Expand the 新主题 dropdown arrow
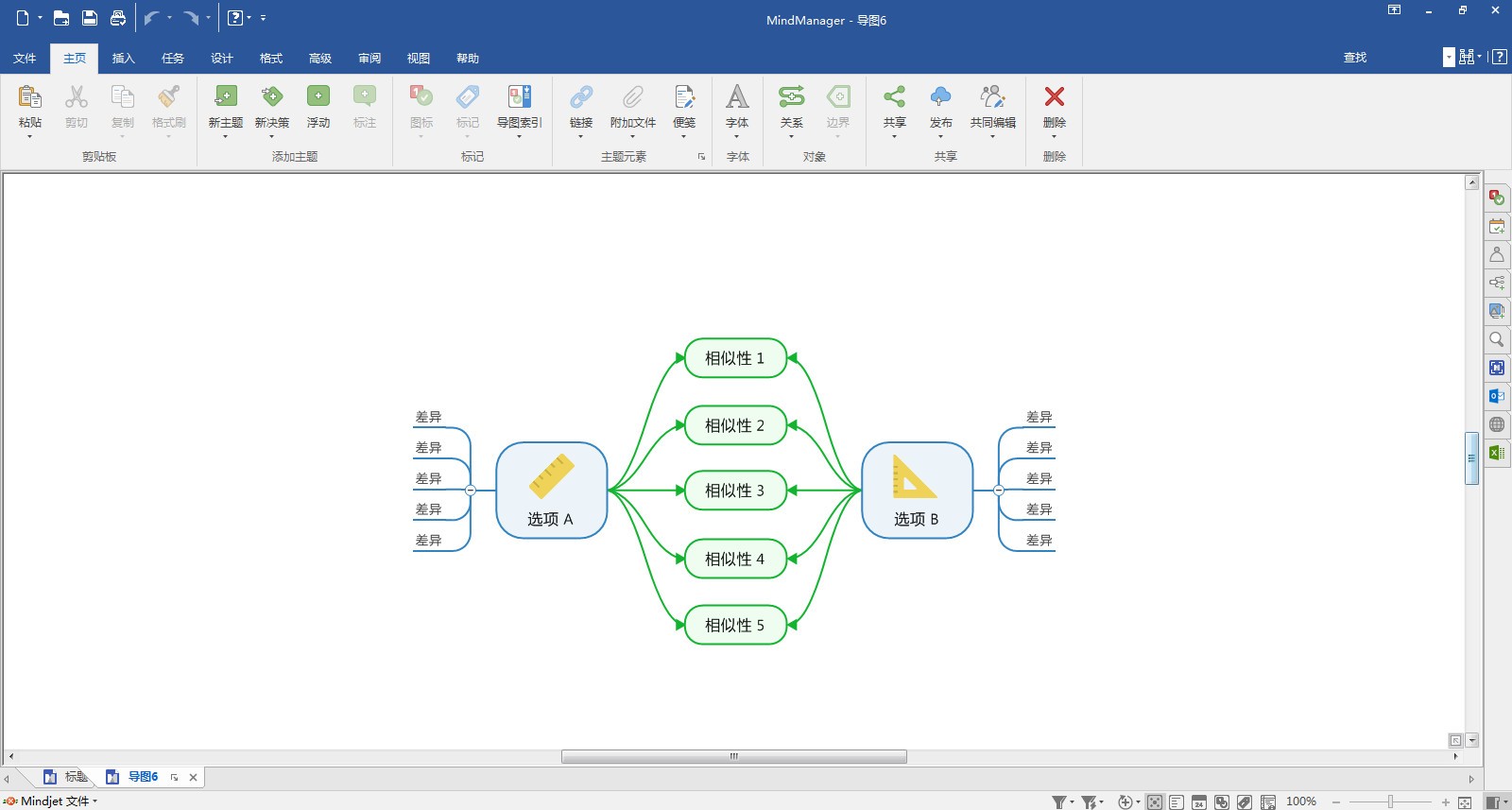The width and height of the screenshot is (1512, 810). [225, 137]
